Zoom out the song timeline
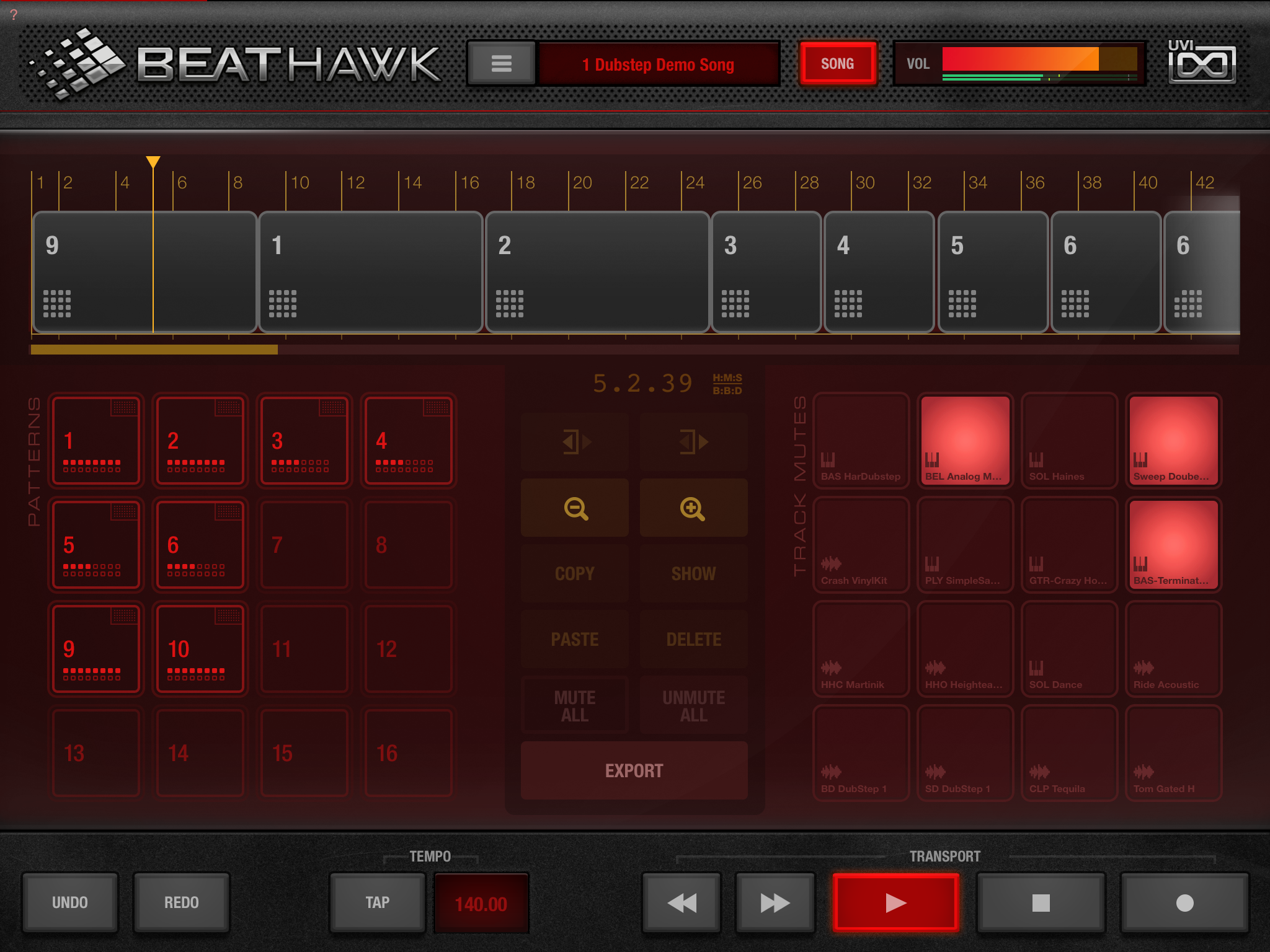1270x952 pixels. point(575,508)
